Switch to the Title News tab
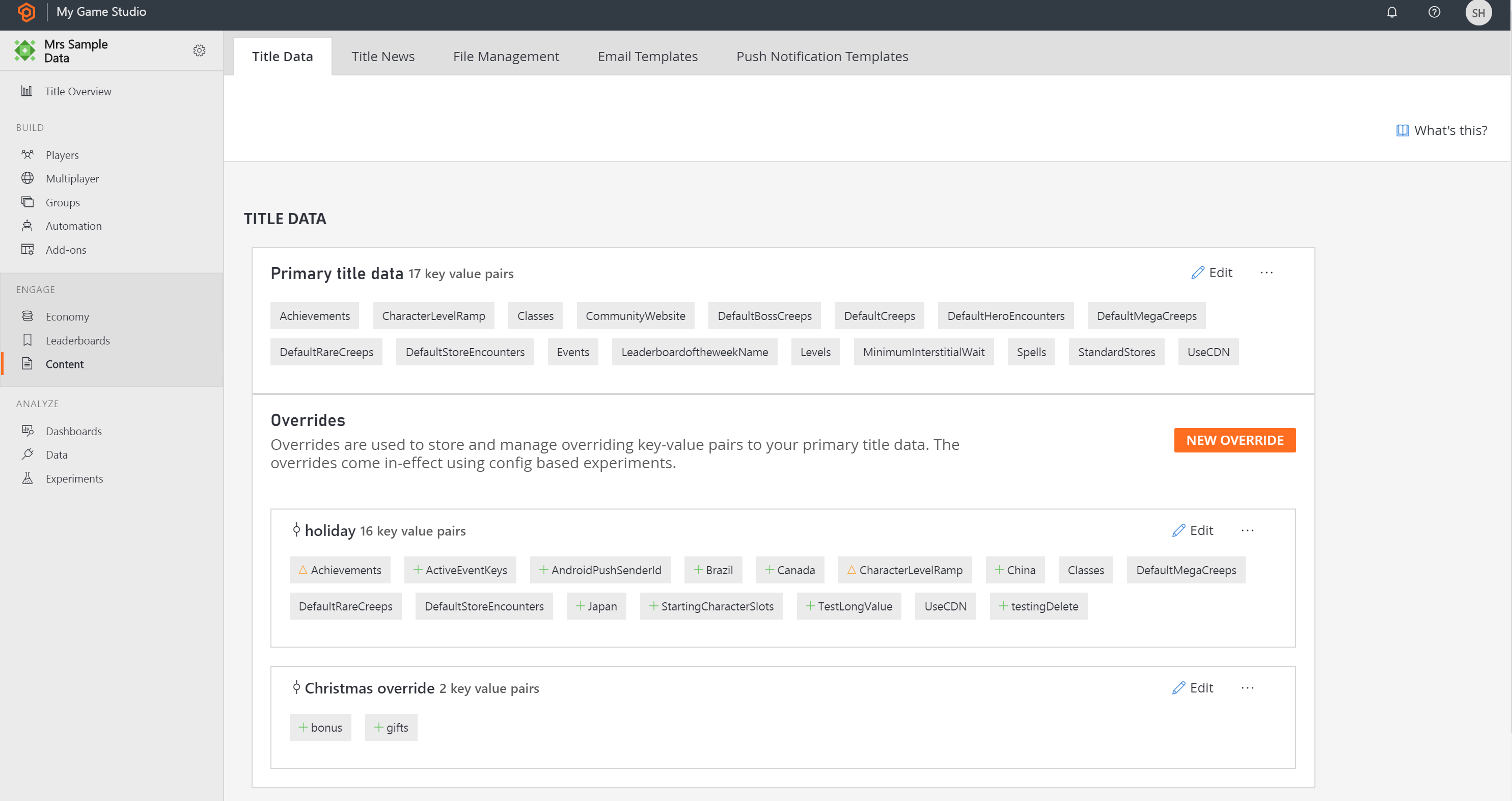This screenshot has height=801, width=1512. tap(383, 56)
